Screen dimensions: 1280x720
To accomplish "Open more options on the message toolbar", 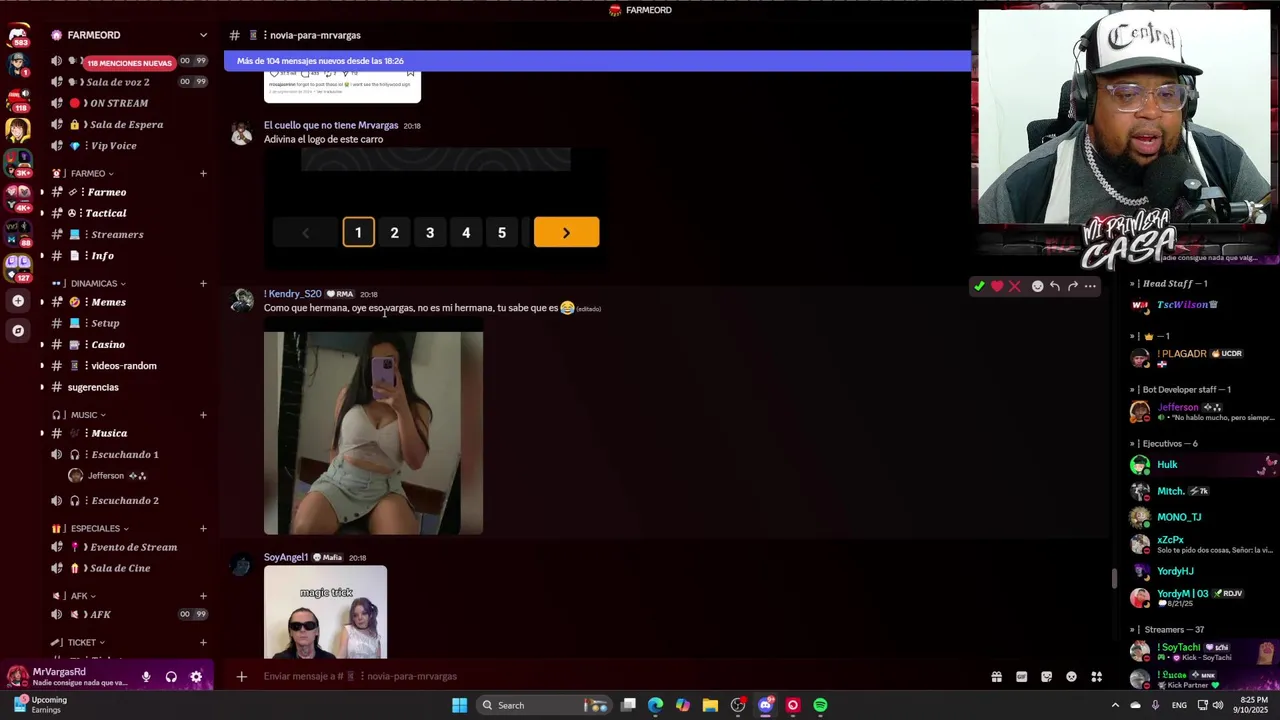I will pyautogui.click(x=1091, y=286).
